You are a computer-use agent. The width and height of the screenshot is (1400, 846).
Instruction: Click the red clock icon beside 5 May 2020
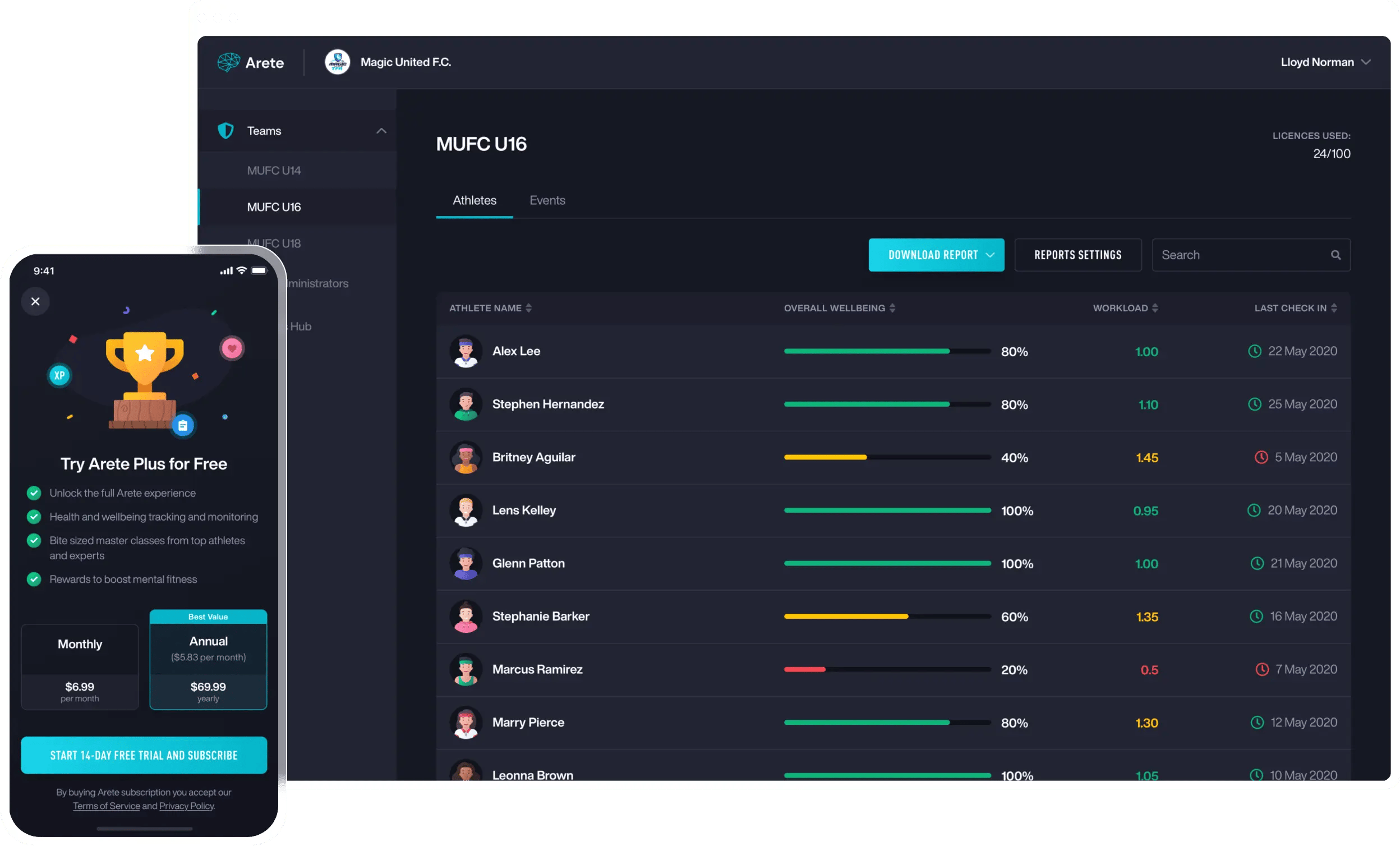pyautogui.click(x=1261, y=457)
